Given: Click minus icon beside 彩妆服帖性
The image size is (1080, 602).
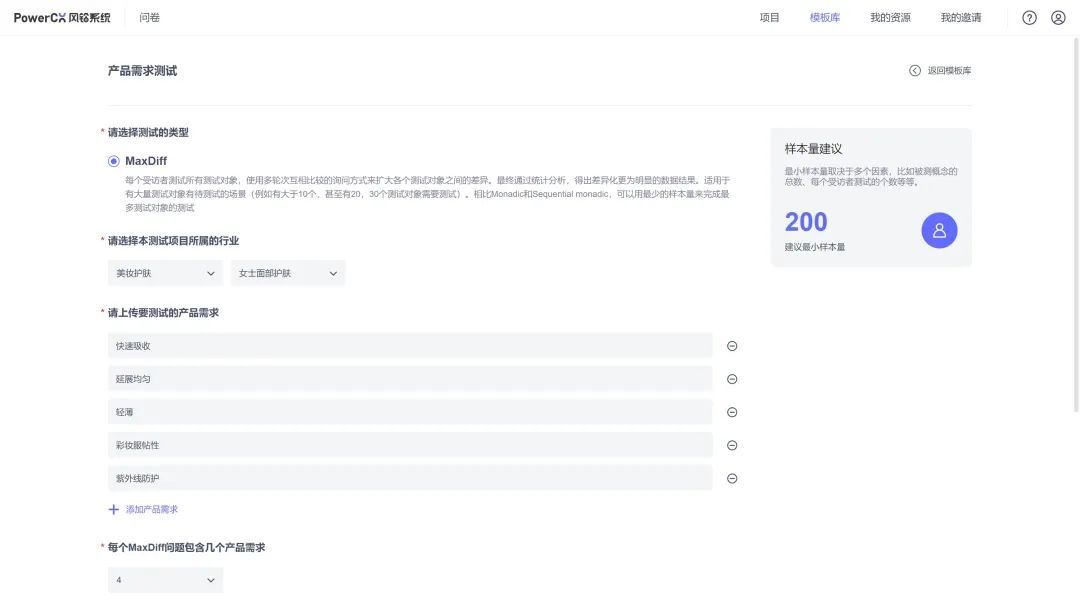Looking at the screenshot, I should [732, 445].
